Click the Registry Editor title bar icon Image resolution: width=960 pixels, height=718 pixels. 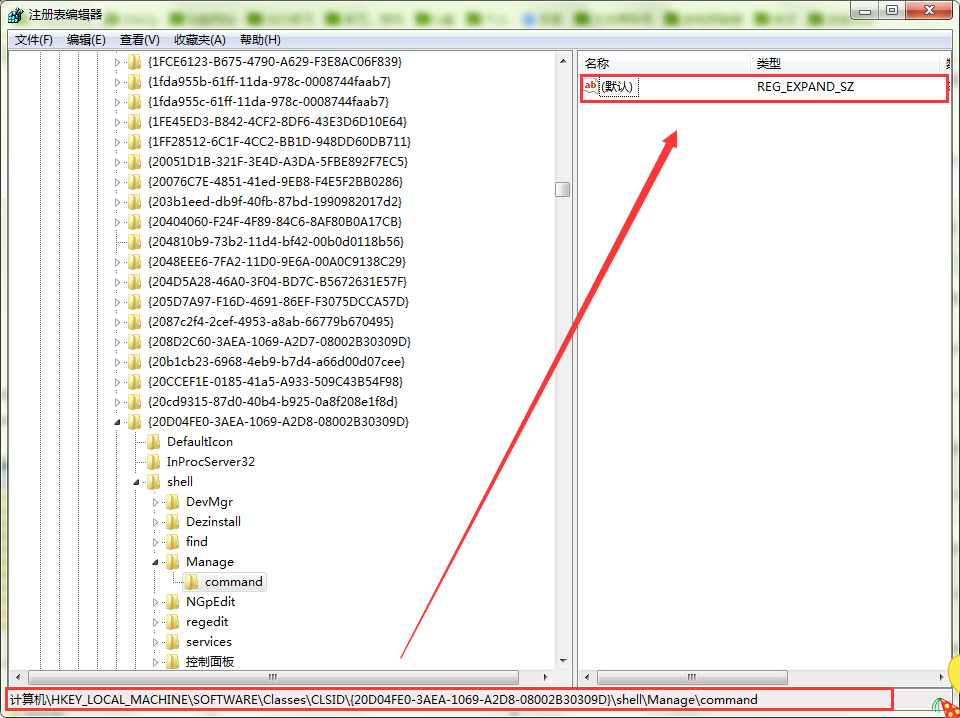(x=15, y=14)
